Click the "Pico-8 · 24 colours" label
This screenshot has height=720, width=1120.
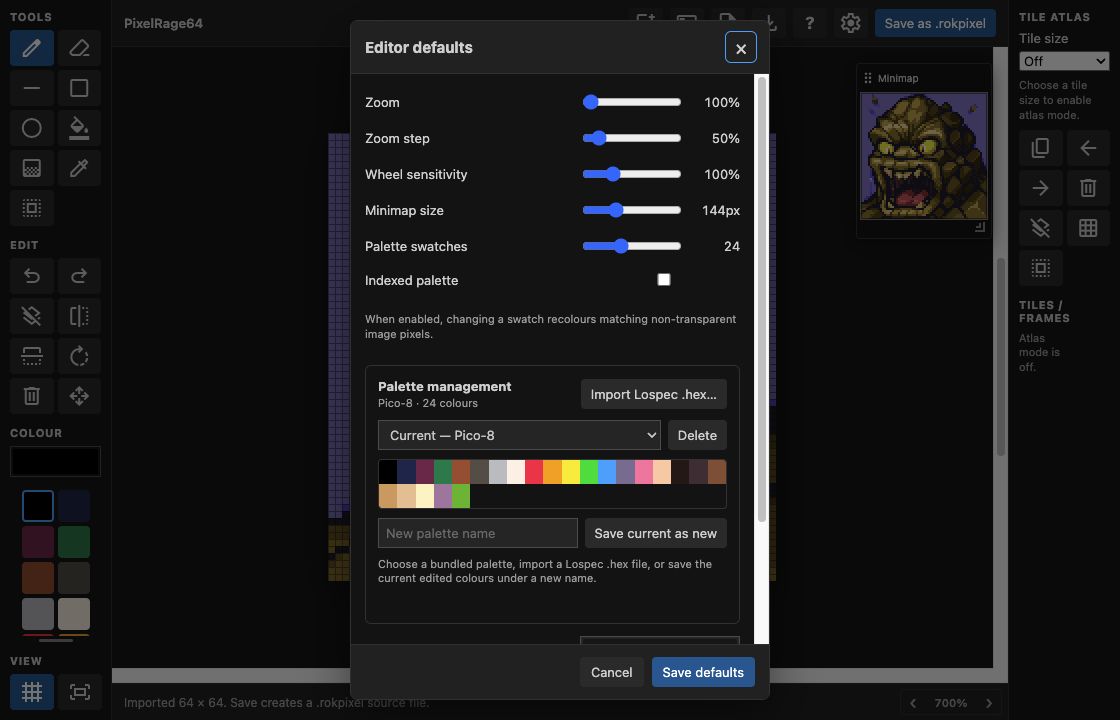coord(428,403)
